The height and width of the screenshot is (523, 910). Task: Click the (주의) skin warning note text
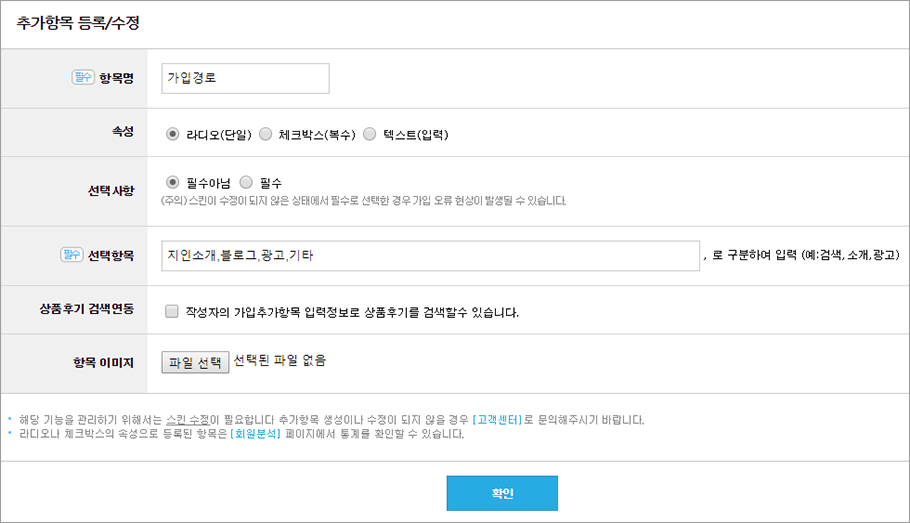(x=363, y=201)
